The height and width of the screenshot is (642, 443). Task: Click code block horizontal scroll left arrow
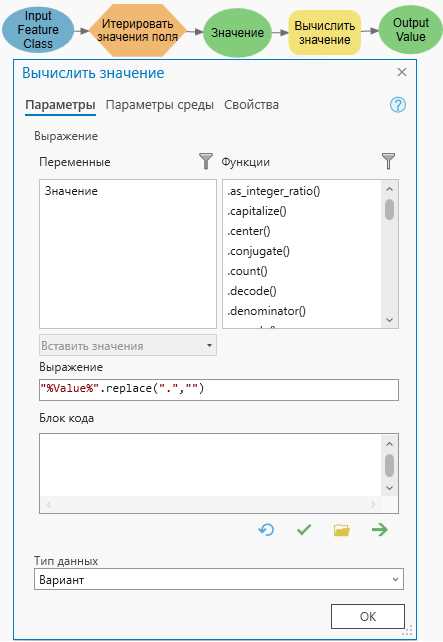[48, 504]
